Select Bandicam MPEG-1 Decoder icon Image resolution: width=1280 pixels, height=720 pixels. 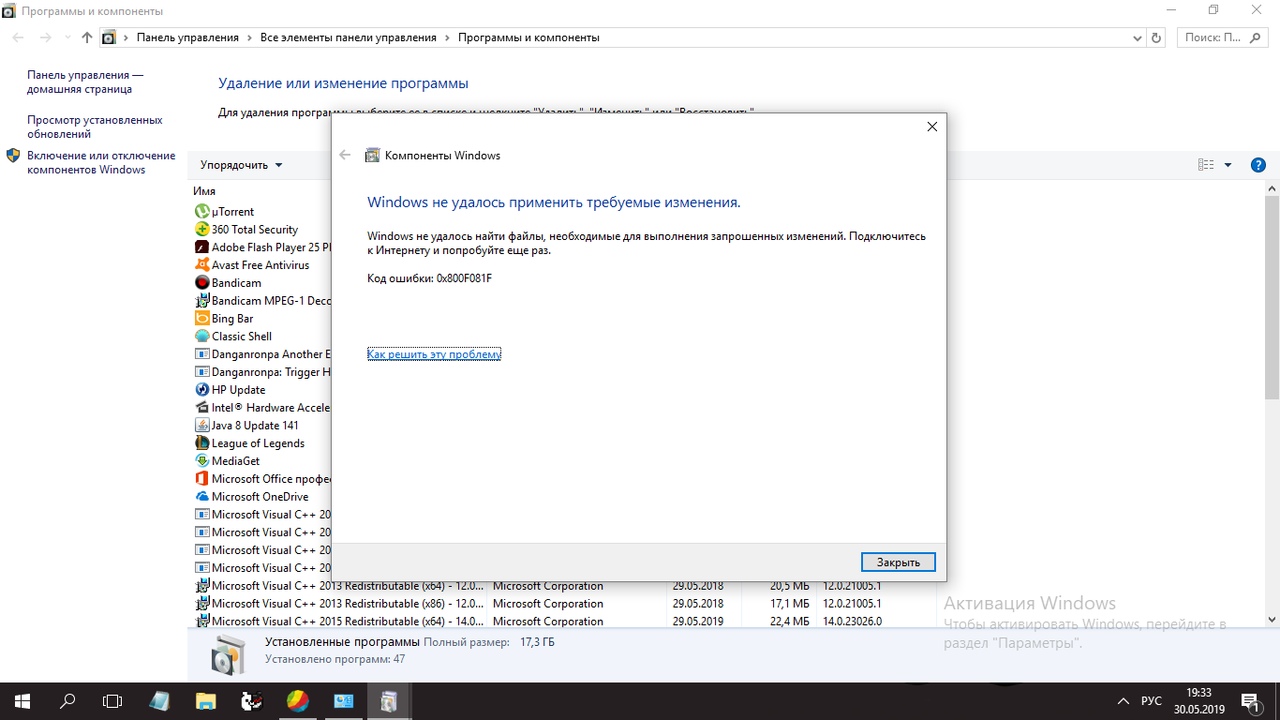coord(203,301)
